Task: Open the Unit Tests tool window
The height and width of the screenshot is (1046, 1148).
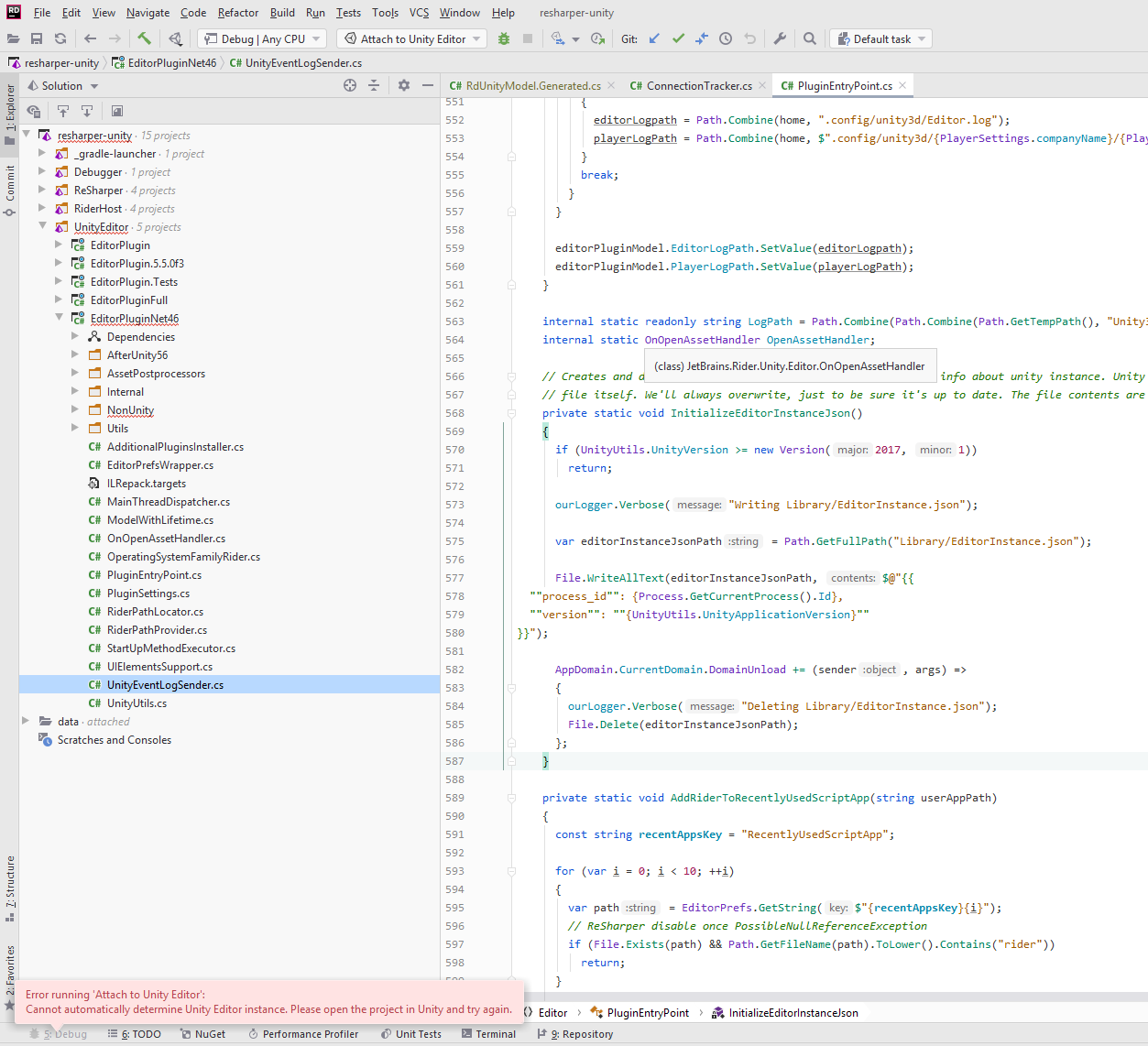Action: point(410,1034)
